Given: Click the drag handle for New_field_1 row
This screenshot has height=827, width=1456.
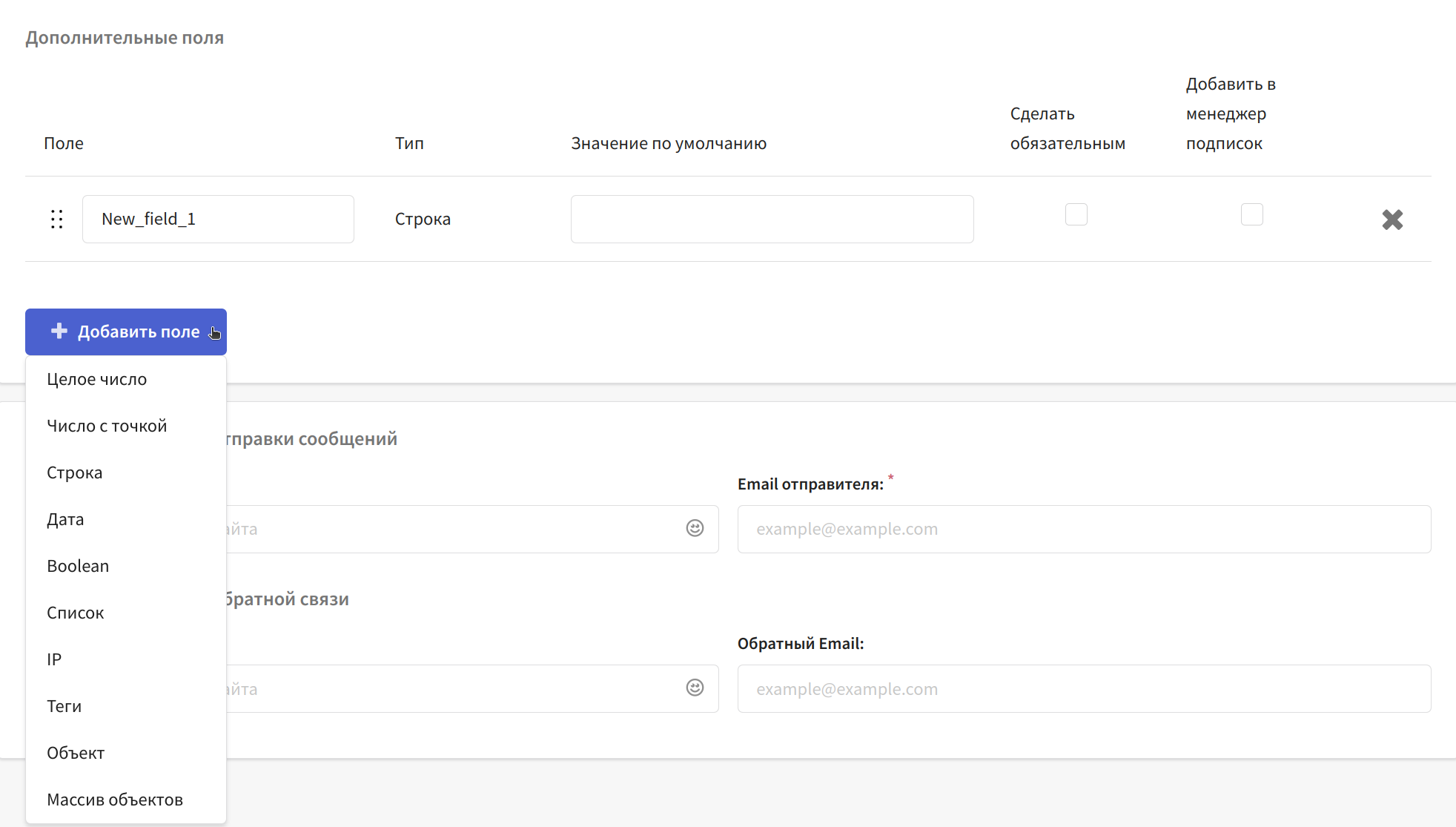Looking at the screenshot, I should click(56, 219).
